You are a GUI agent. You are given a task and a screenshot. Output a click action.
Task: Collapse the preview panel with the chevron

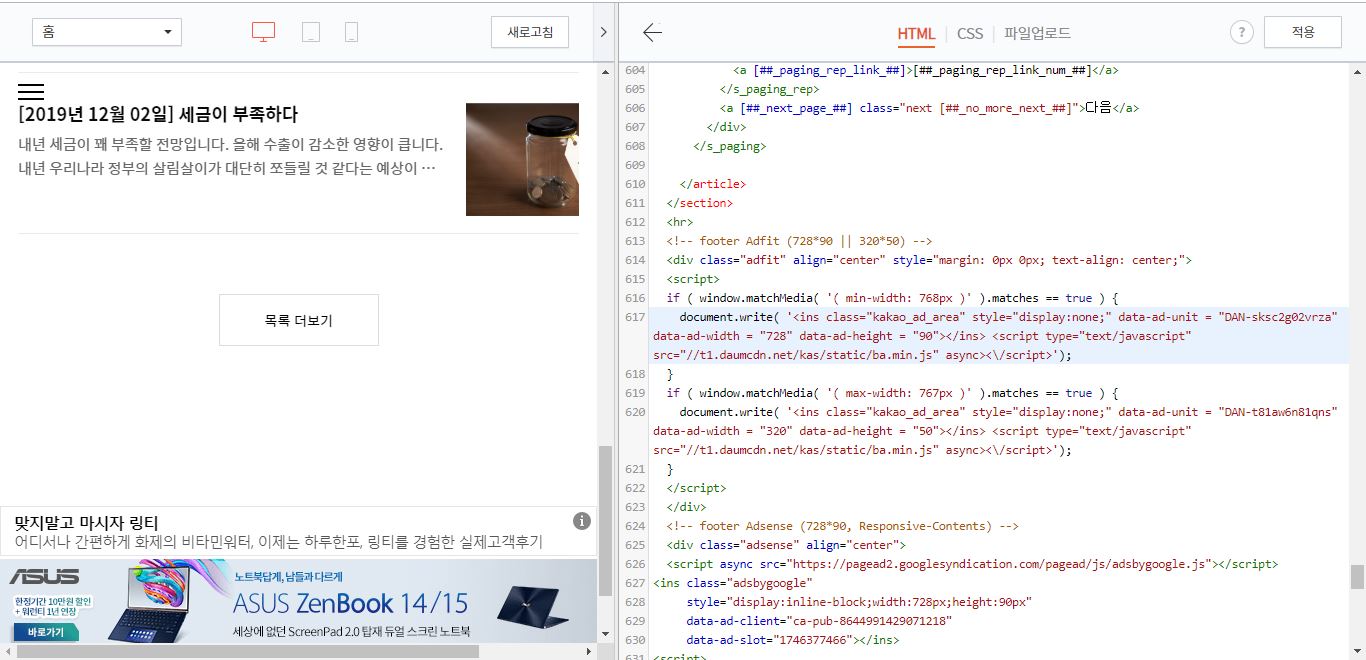pos(603,32)
